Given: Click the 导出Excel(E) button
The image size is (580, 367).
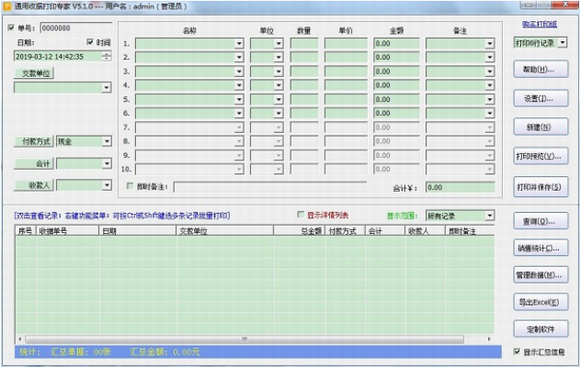Looking at the screenshot, I should [540, 302].
